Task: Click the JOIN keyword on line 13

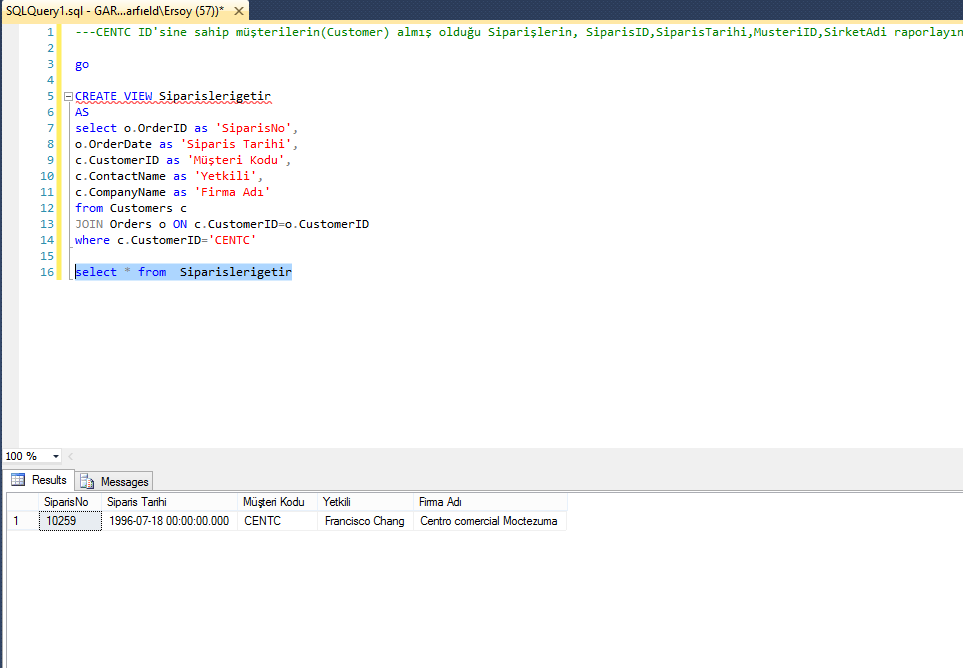Action: (x=89, y=224)
